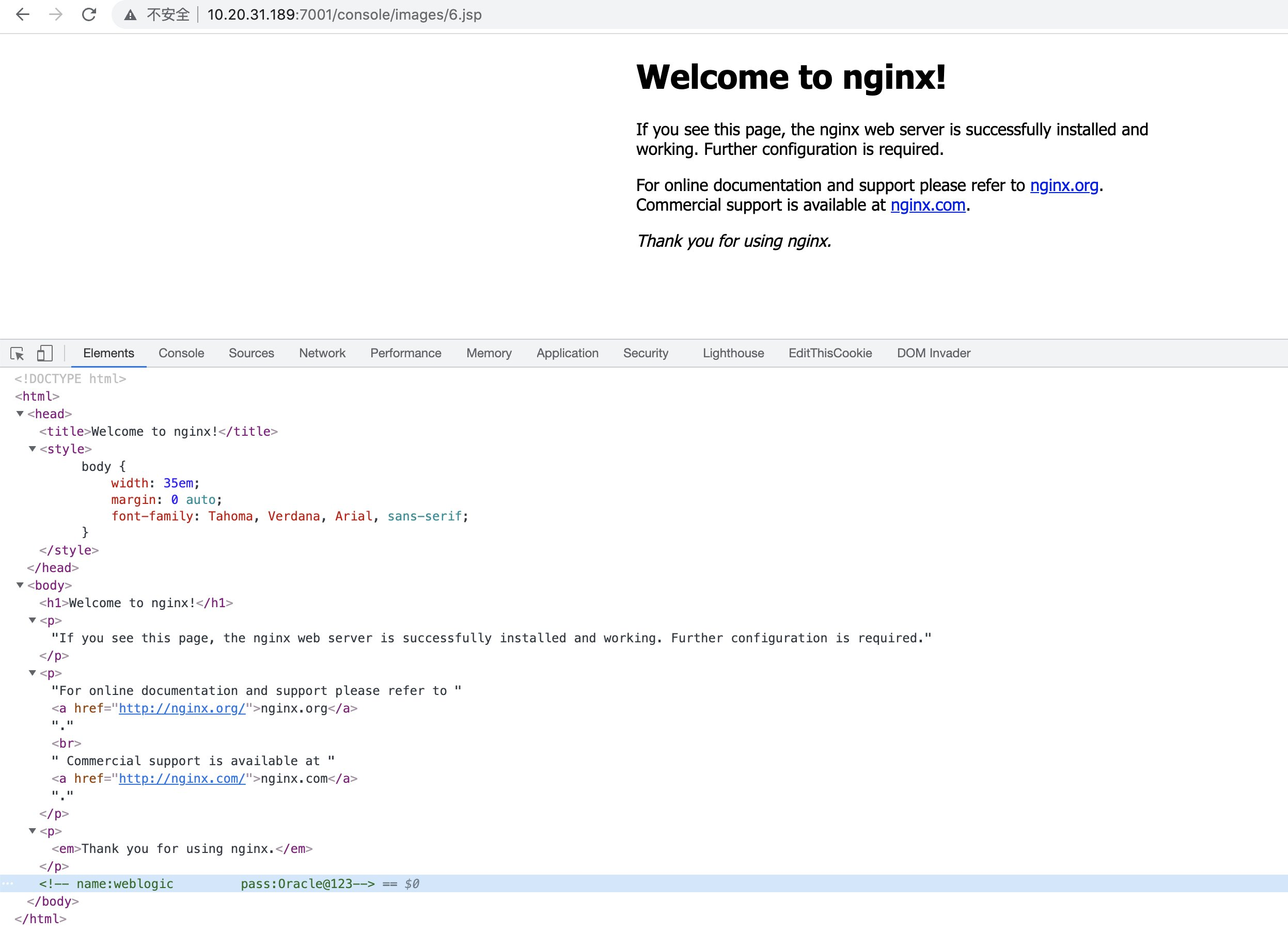Select the DOCTYPE html line
This screenshot has width=1288, height=949.
pyautogui.click(x=70, y=379)
